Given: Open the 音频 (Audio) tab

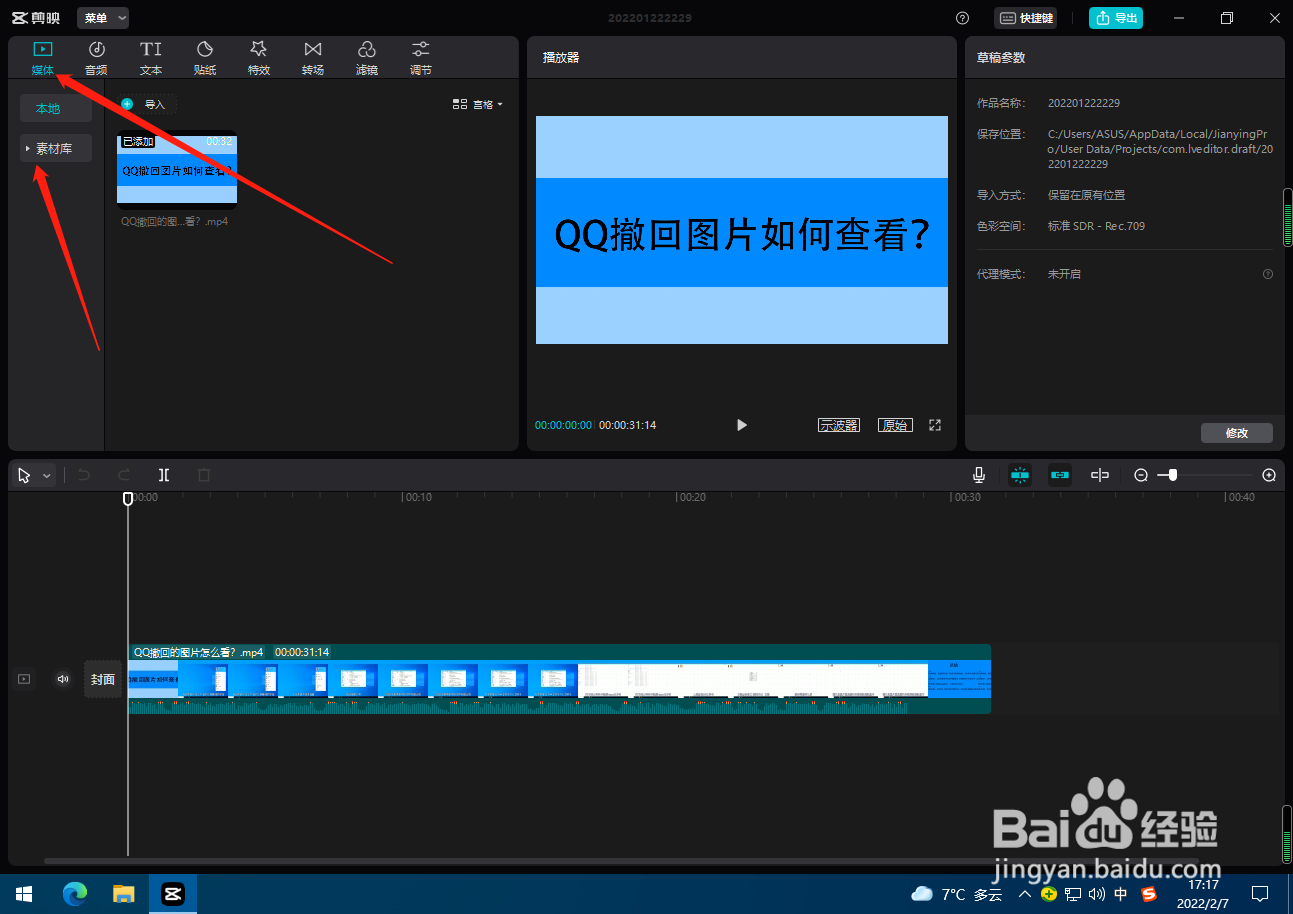Looking at the screenshot, I should pos(96,58).
